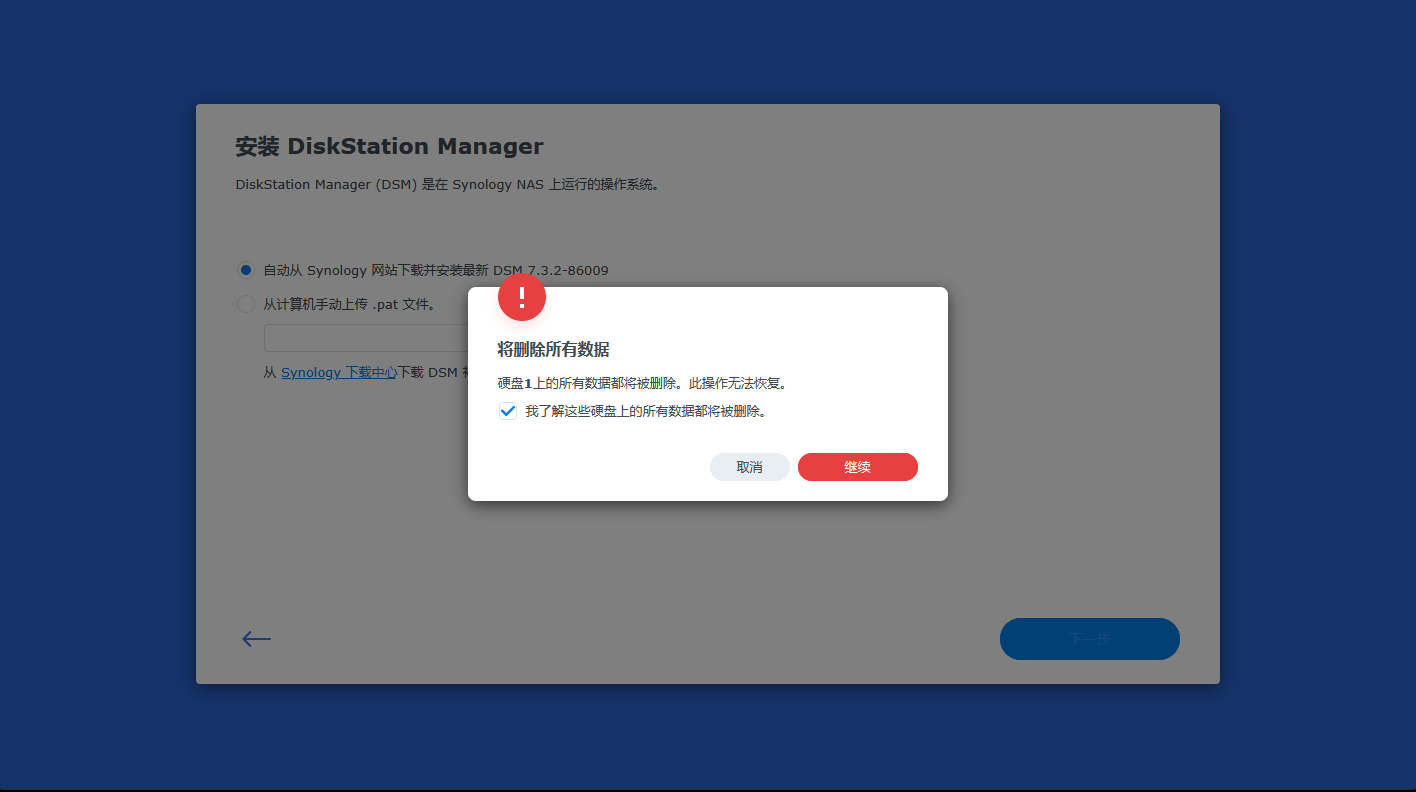Click the 从计算机手动上传 .pat 文件 option text
Viewport: 1416px width, 792px height.
click(x=350, y=304)
